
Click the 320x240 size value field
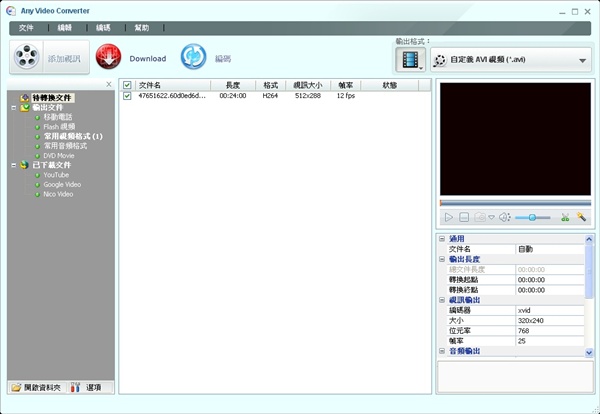(x=549, y=321)
